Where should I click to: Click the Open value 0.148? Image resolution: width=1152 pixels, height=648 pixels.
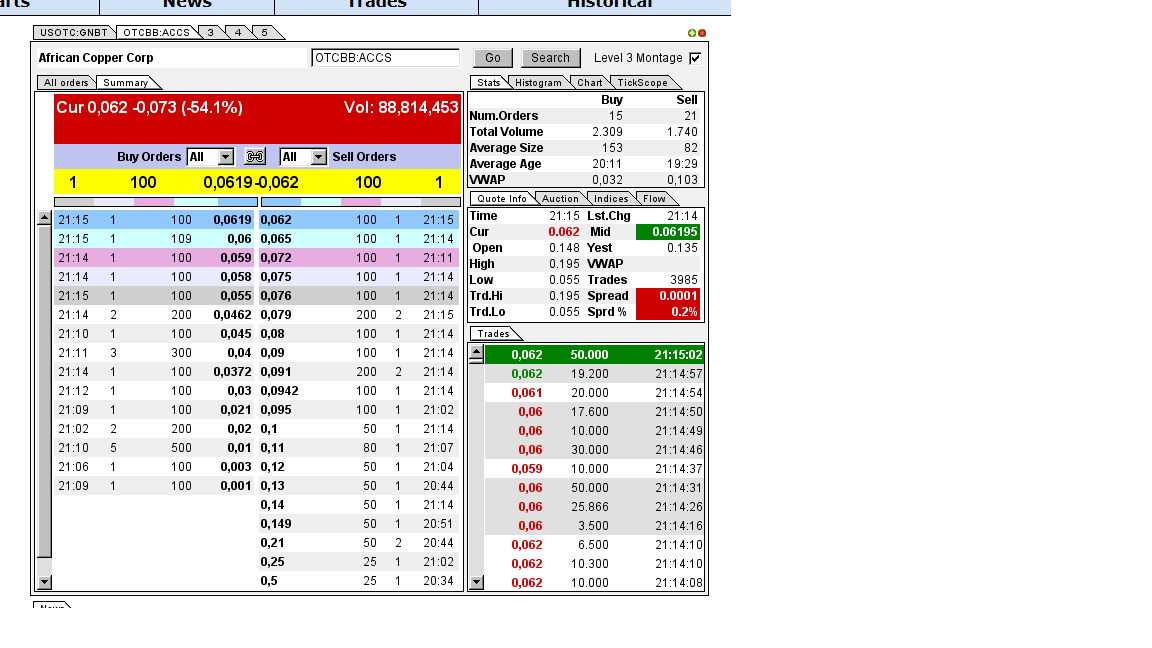pos(564,248)
